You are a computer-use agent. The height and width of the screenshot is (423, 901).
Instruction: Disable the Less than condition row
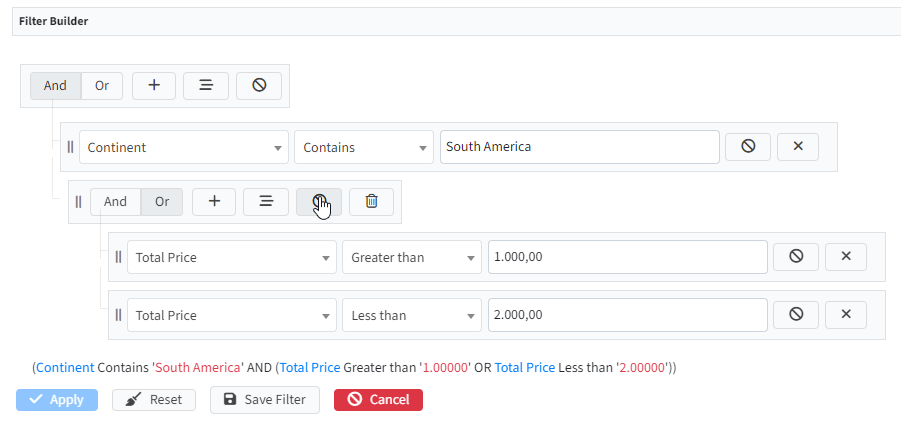(x=796, y=314)
